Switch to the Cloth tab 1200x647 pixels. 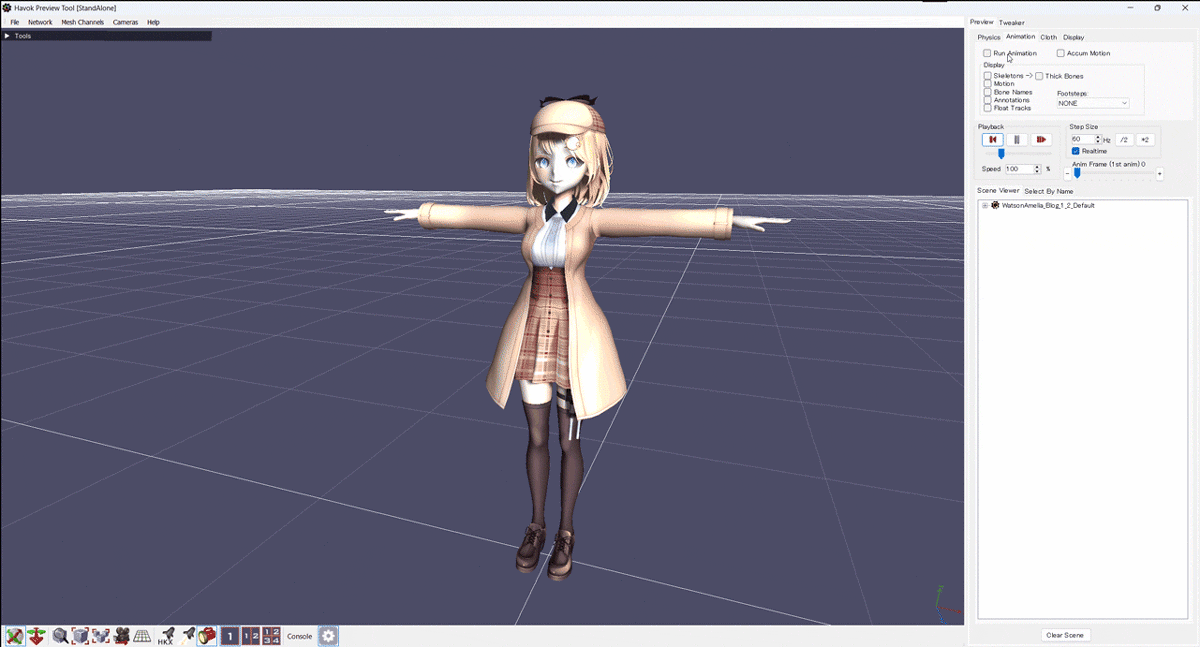(x=1049, y=37)
